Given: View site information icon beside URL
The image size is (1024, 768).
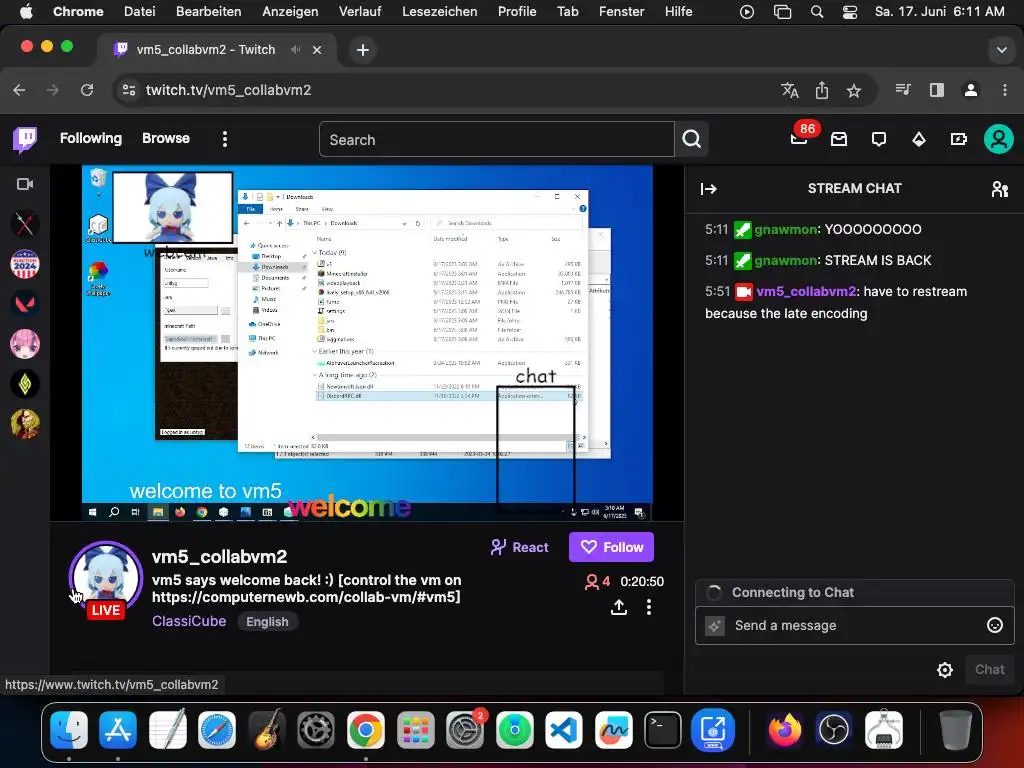Looking at the screenshot, I should [x=129, y=90].
